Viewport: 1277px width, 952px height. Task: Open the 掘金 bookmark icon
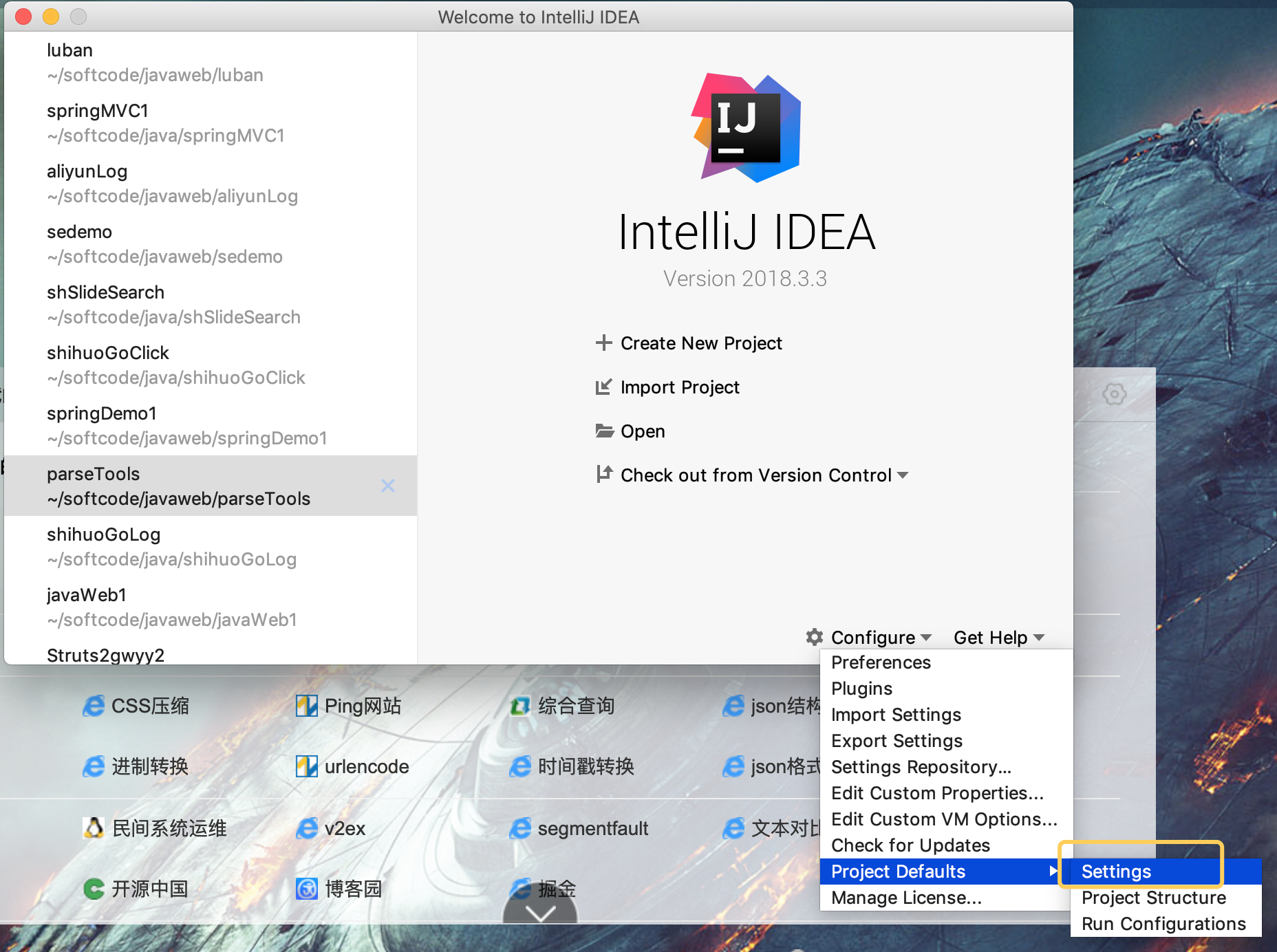tap(520, 889)
